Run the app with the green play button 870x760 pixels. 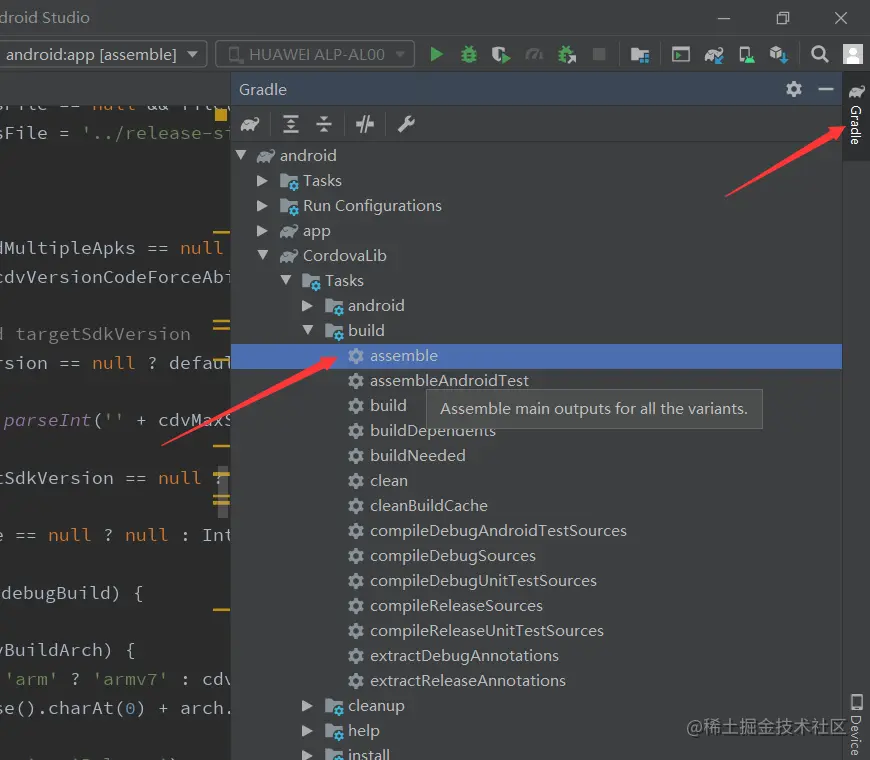pyautogui.click(x=437, y=54)
